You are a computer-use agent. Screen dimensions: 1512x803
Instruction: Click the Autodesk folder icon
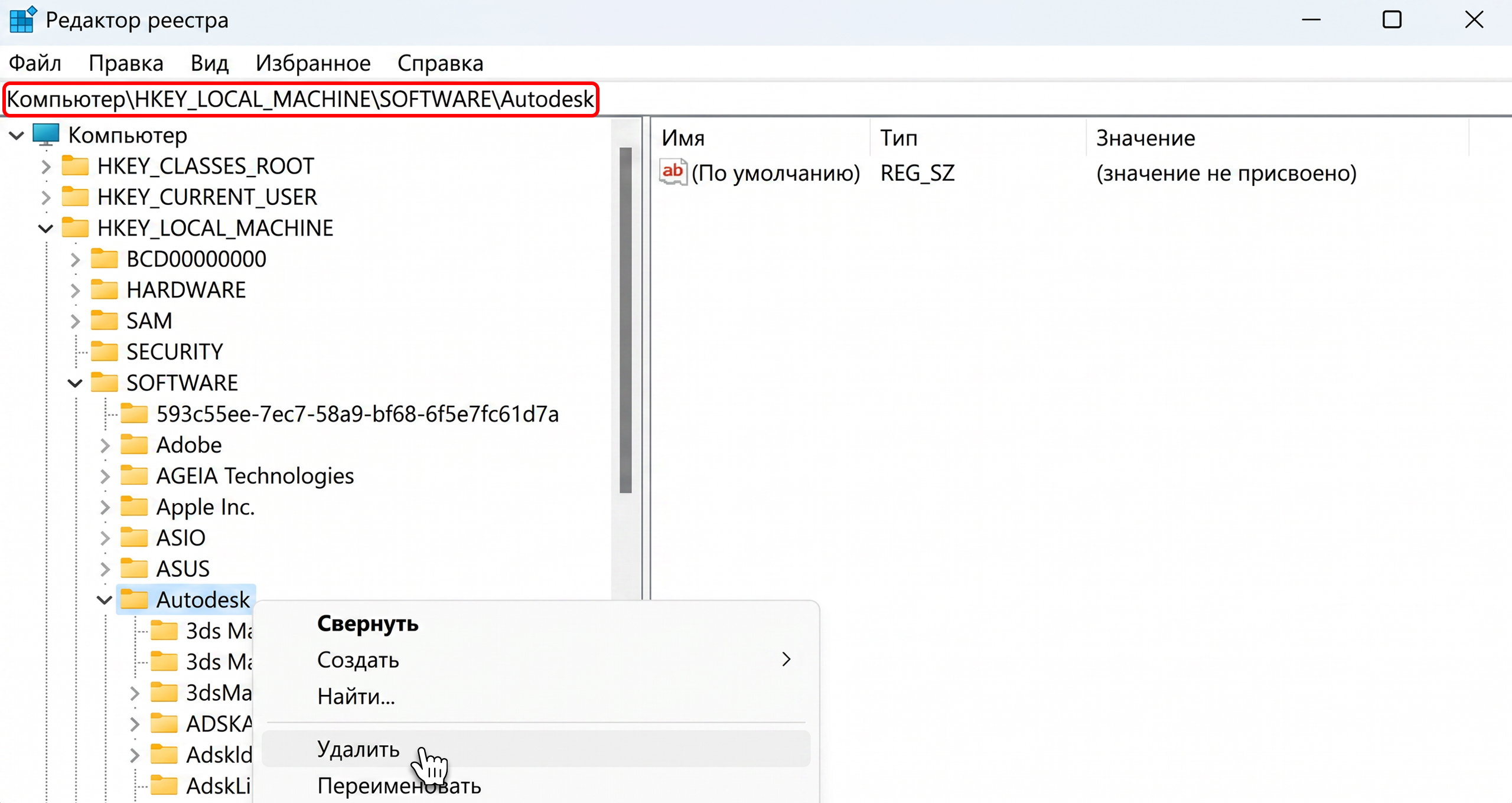[x=134, y=599]
